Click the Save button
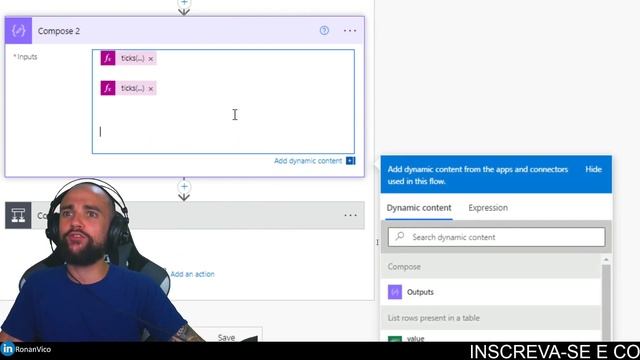 [x=227, y=337]
